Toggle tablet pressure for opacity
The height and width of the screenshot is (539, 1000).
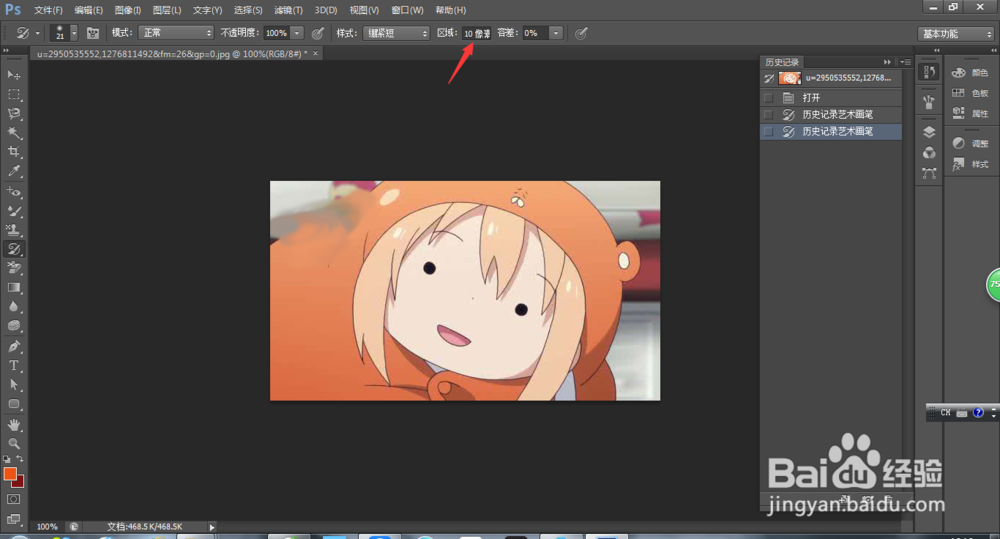(318, 33)
